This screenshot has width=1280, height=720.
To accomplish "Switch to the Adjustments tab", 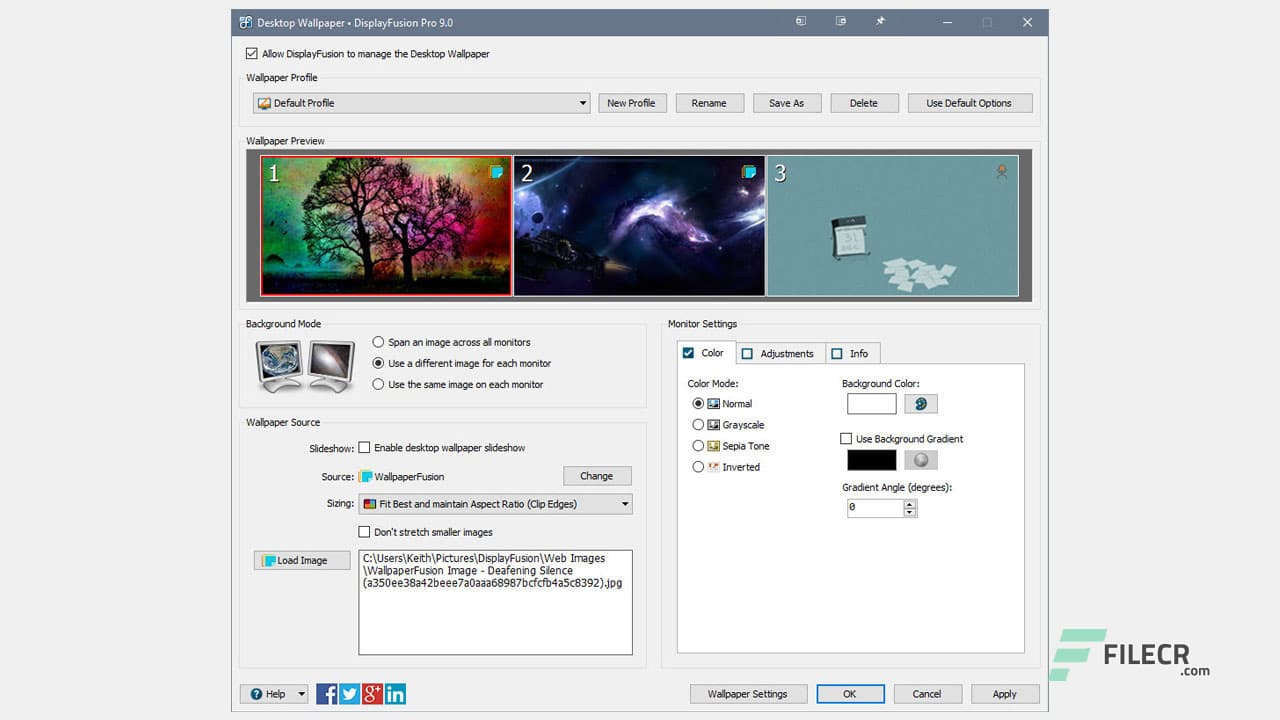I will coord(780,353).
